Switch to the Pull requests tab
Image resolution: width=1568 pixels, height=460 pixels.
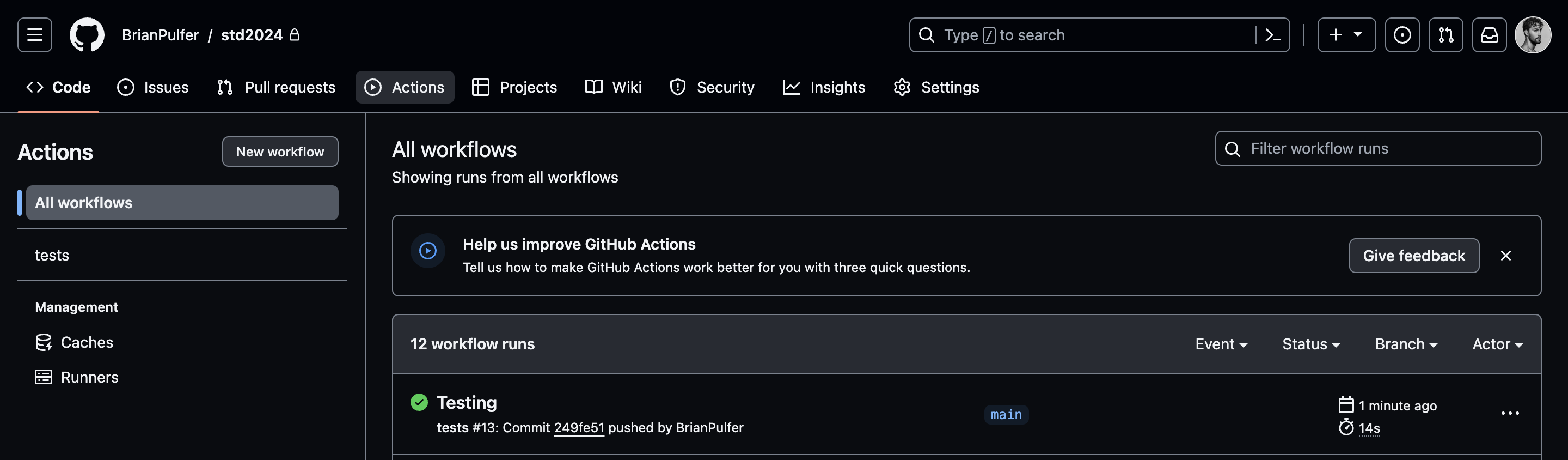[x=275, y=87]
